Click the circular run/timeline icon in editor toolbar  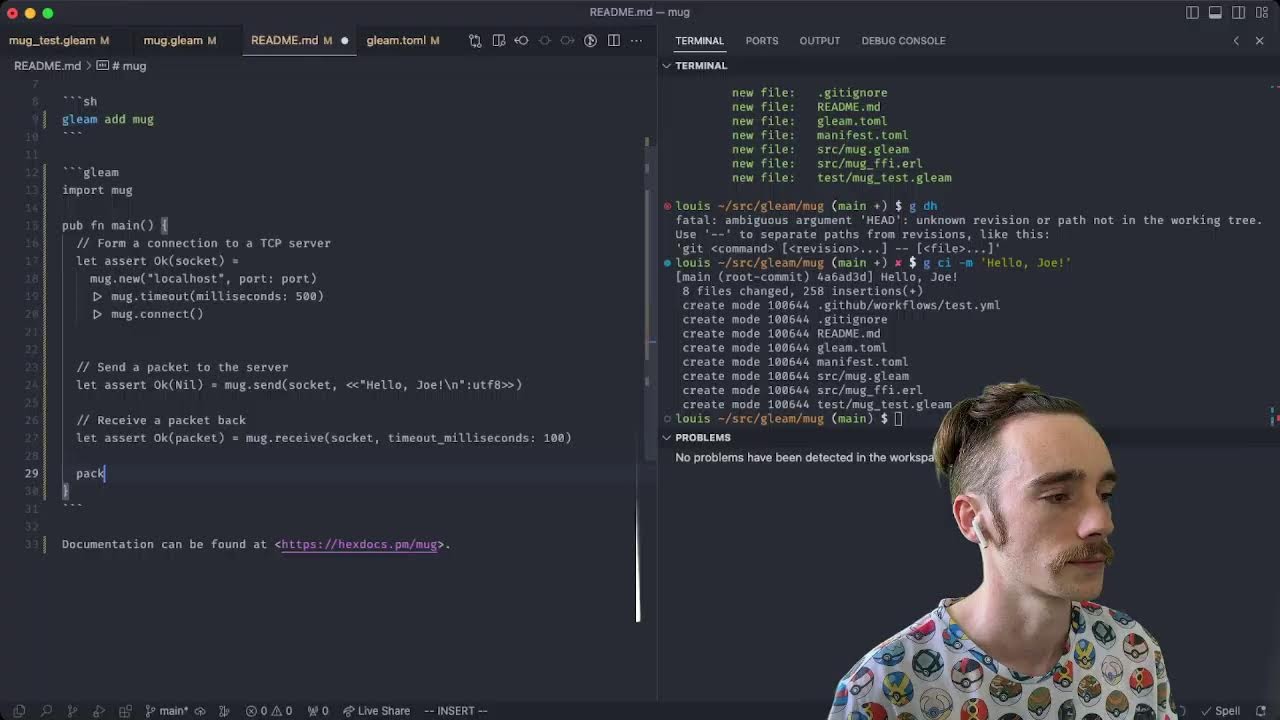click(x=590, y=41)
